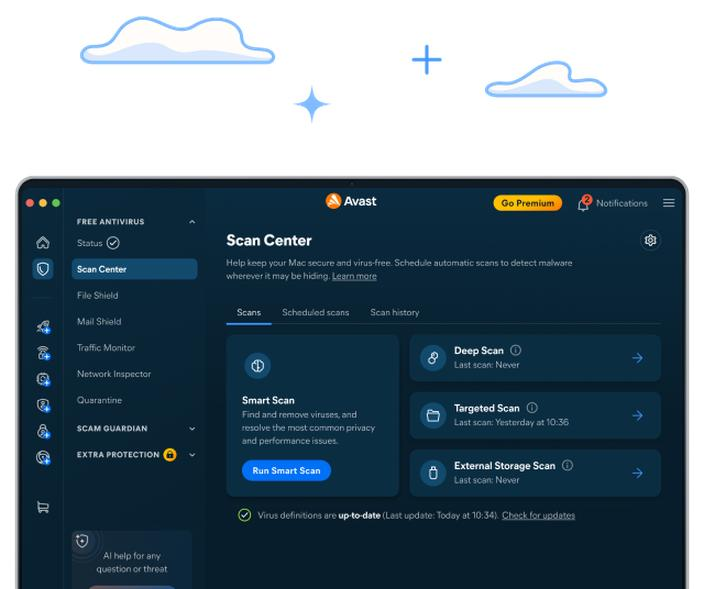Select Scan Center in the sidebar
The image size is (704, 589).
[x=134, y=269]
